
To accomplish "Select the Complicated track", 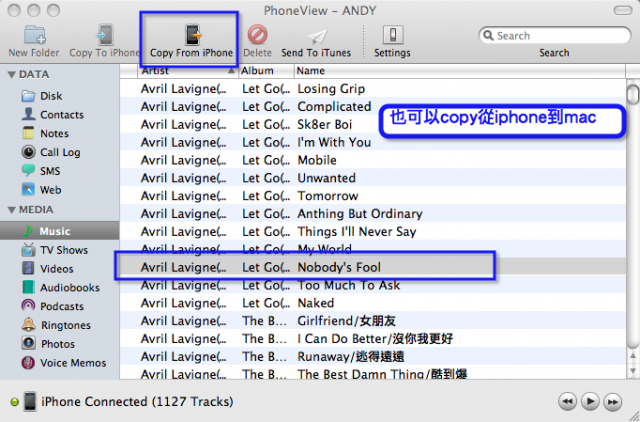I will coord(373,107).
